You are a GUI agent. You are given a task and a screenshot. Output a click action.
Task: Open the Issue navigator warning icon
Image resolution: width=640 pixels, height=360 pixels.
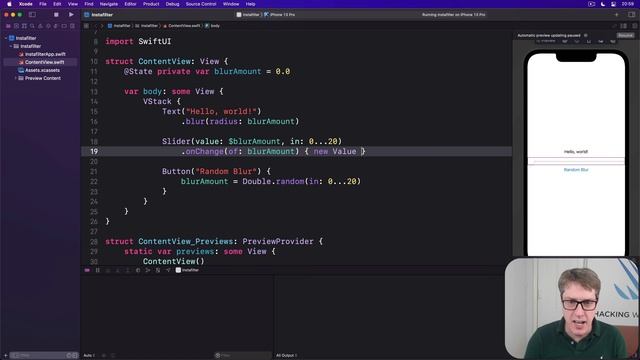click(x=40, y=26)
